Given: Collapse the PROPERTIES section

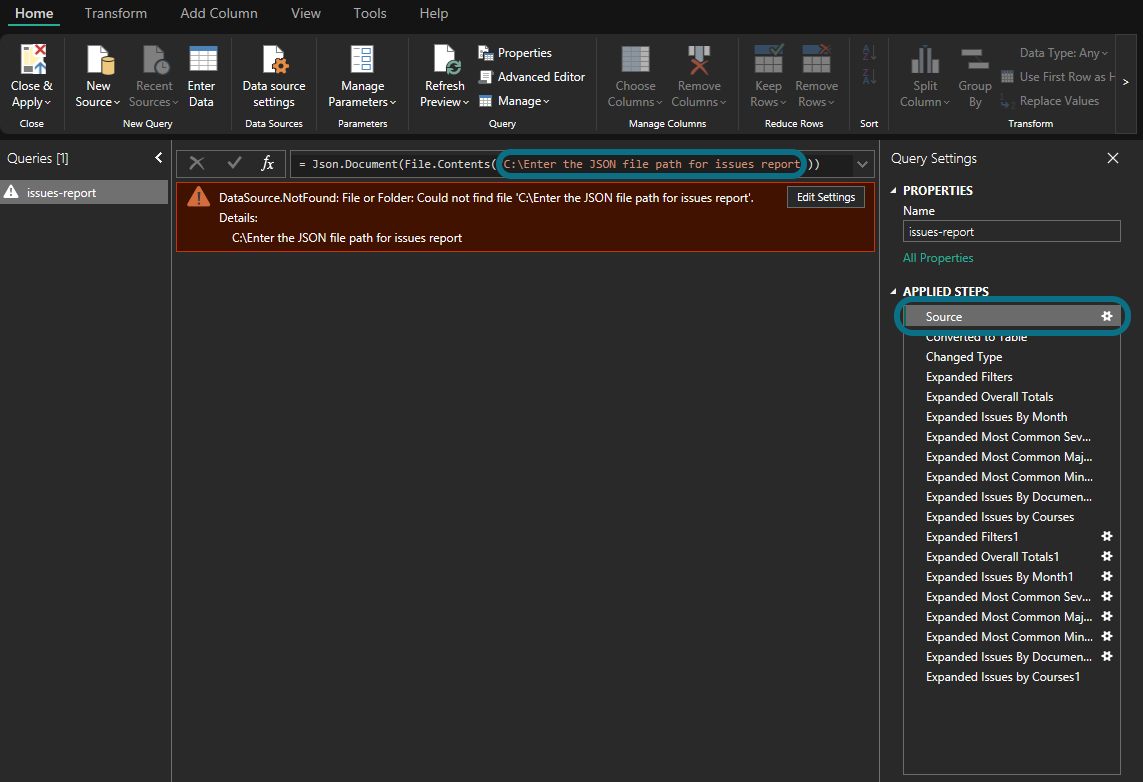Looking at the screenshot, I should 894,190.
